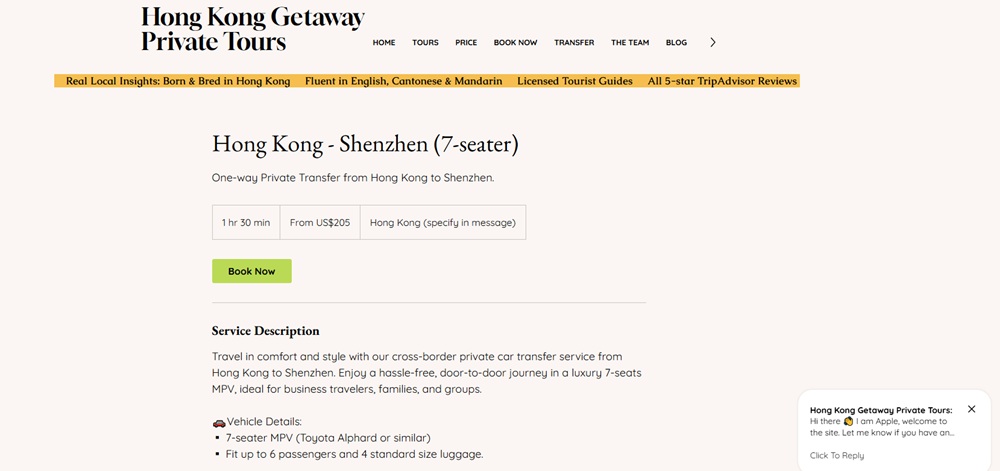Click the waving emoji in the chat message
The height and width of the screenshot is (471, 1000).
coord(848,421)
